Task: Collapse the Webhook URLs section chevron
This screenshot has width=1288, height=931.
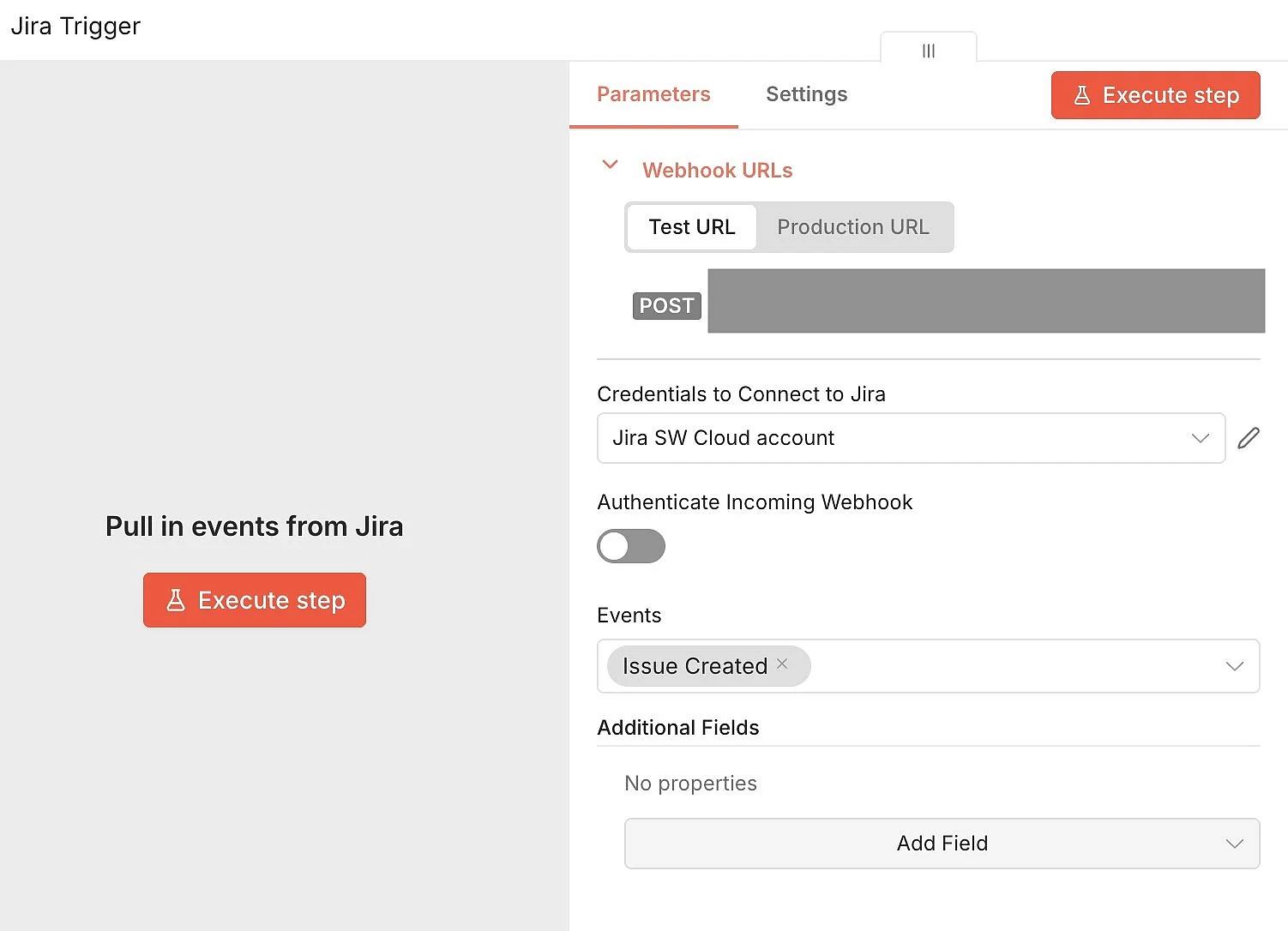Action: tap(611, 164)
